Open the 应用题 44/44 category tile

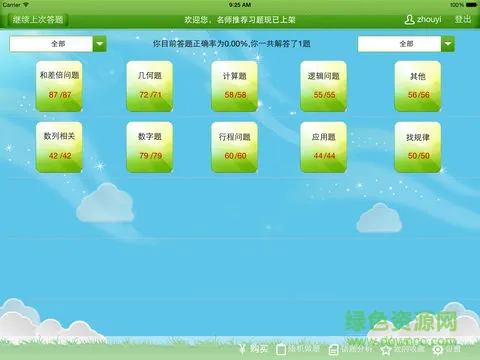point(323,147)
